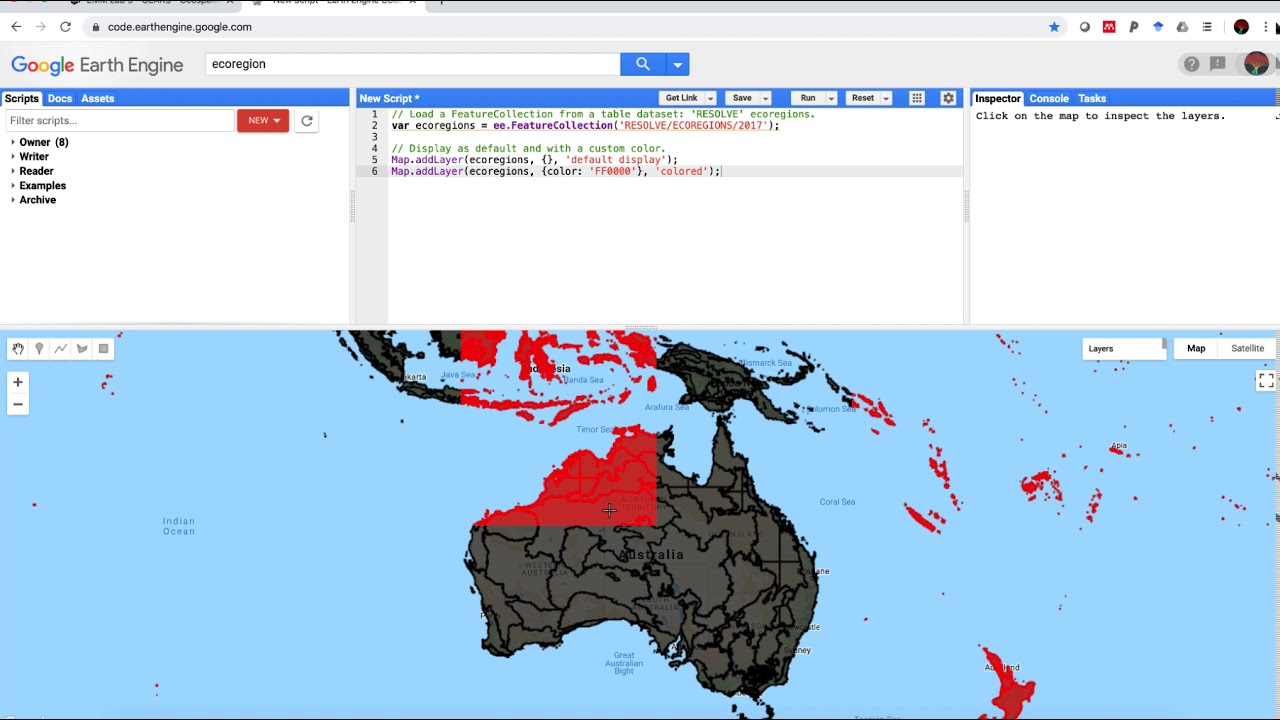
Task: Click the Google Drive extension icon
Action: (x=1182, y=27)
